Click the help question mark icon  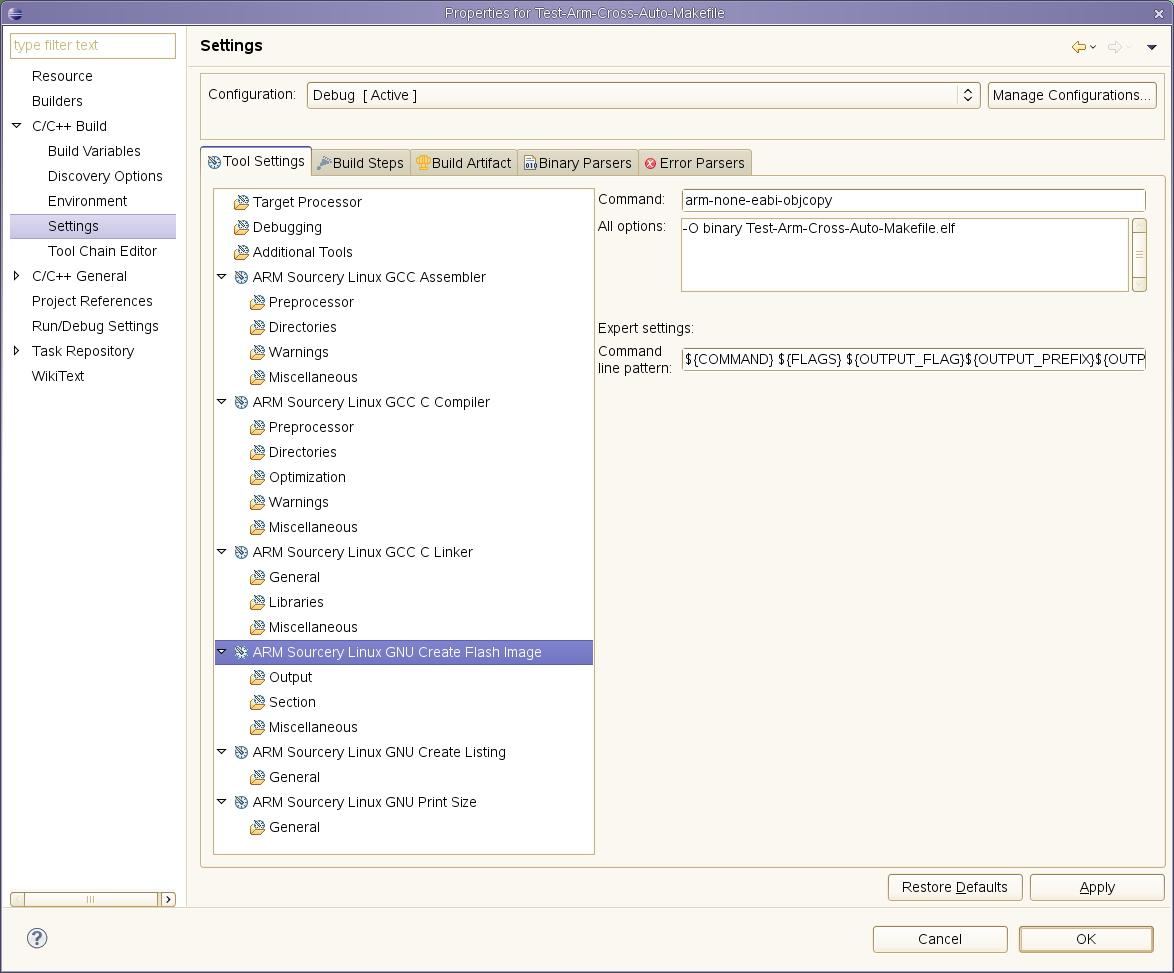(x=37, y=938)
